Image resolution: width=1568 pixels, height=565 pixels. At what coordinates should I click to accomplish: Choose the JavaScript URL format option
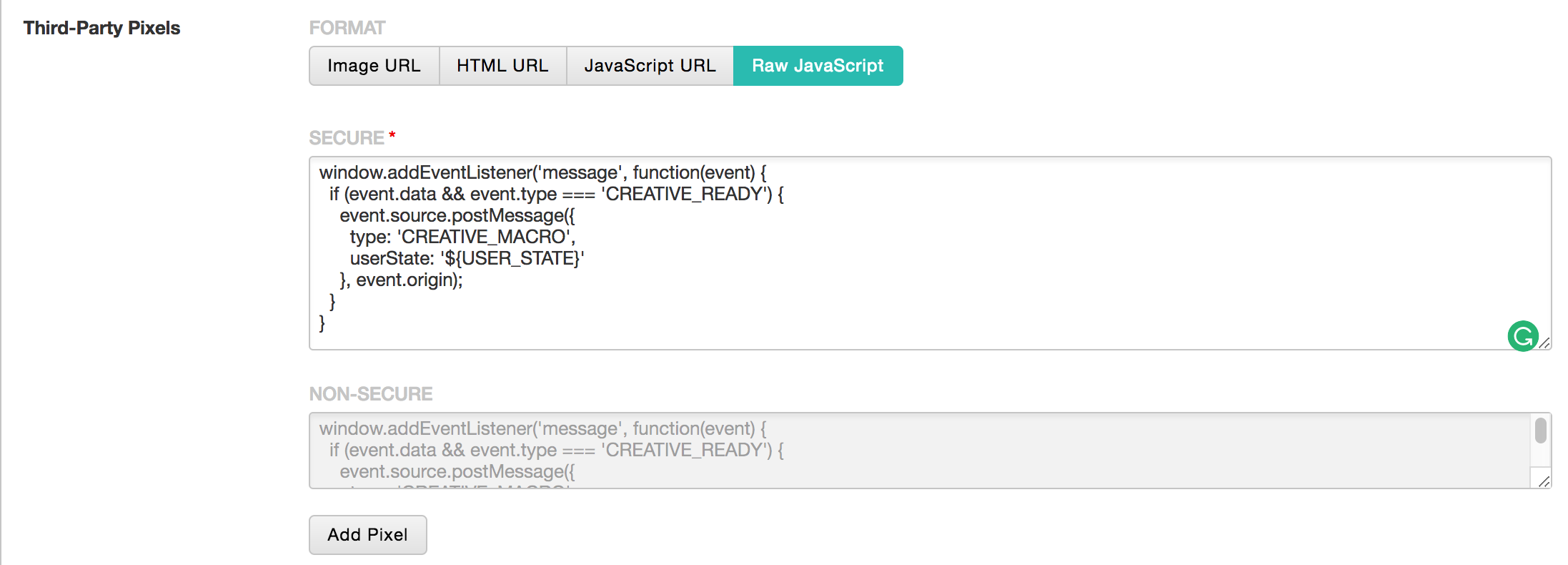click(650, 66)
